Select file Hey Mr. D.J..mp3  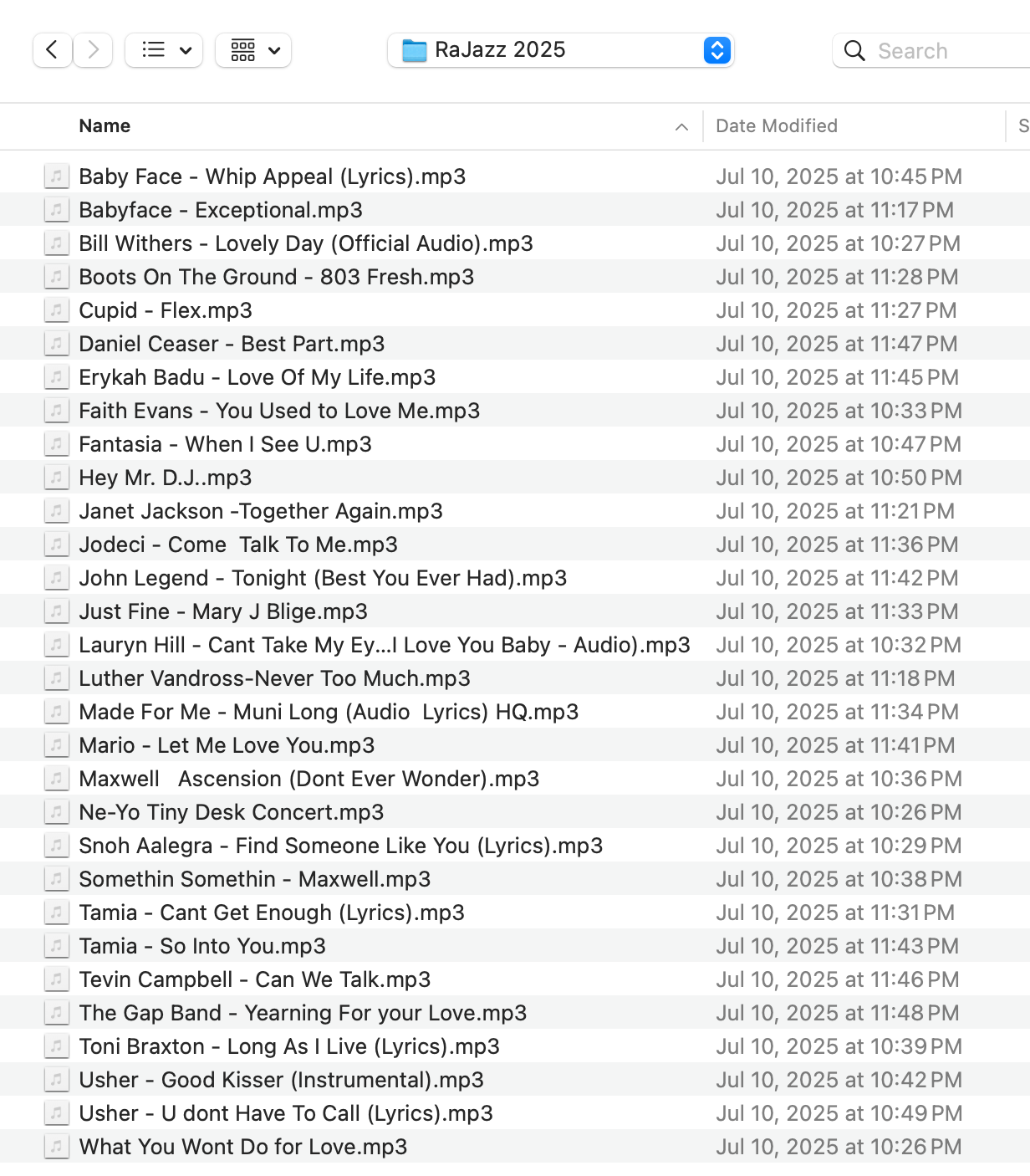click(166, 478)
